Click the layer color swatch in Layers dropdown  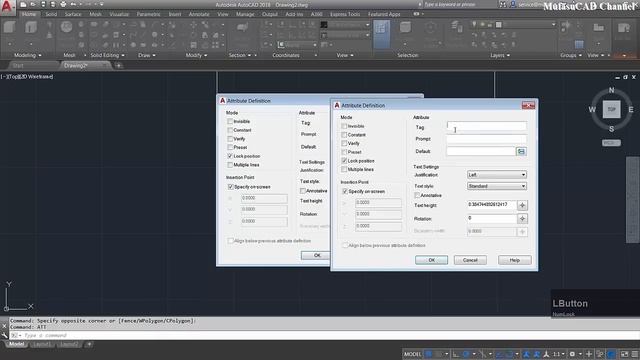click(x=499, y=25)
